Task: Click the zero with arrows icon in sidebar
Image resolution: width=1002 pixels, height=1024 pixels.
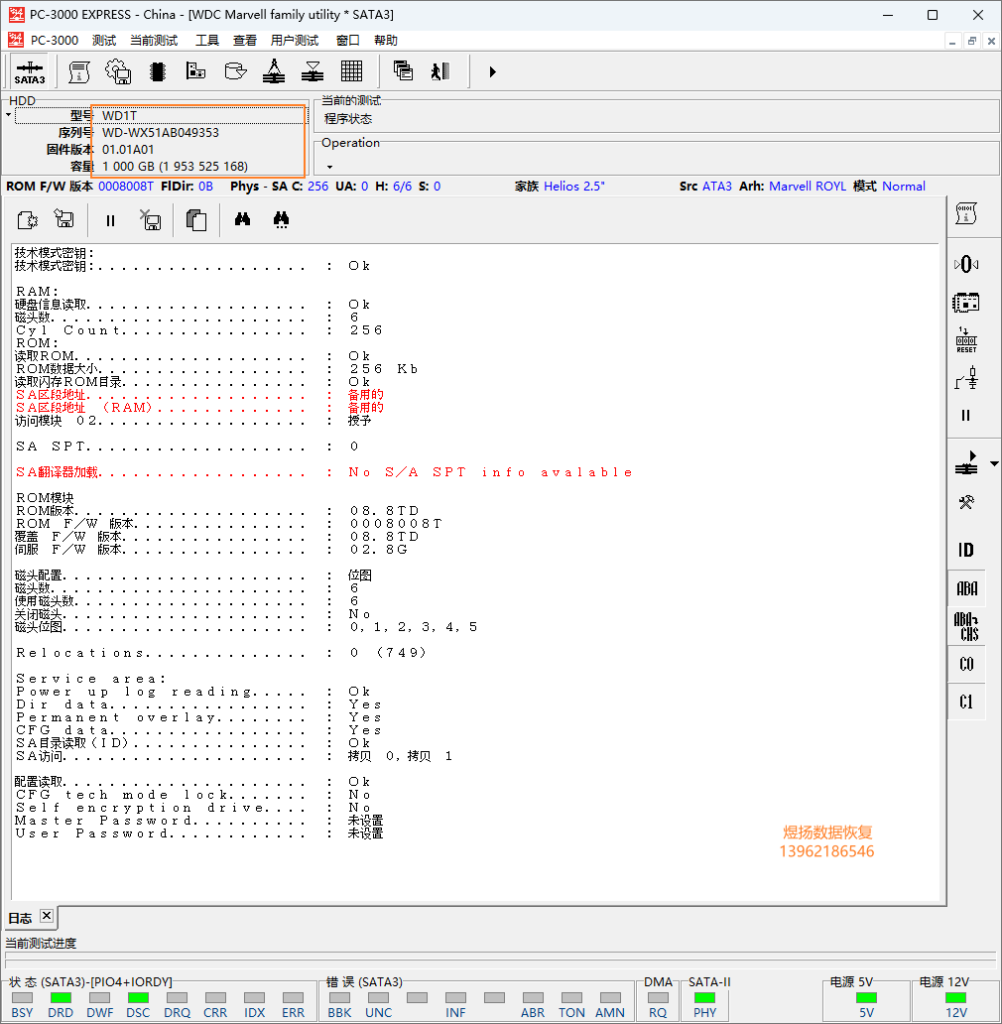Action: (966, 264)
